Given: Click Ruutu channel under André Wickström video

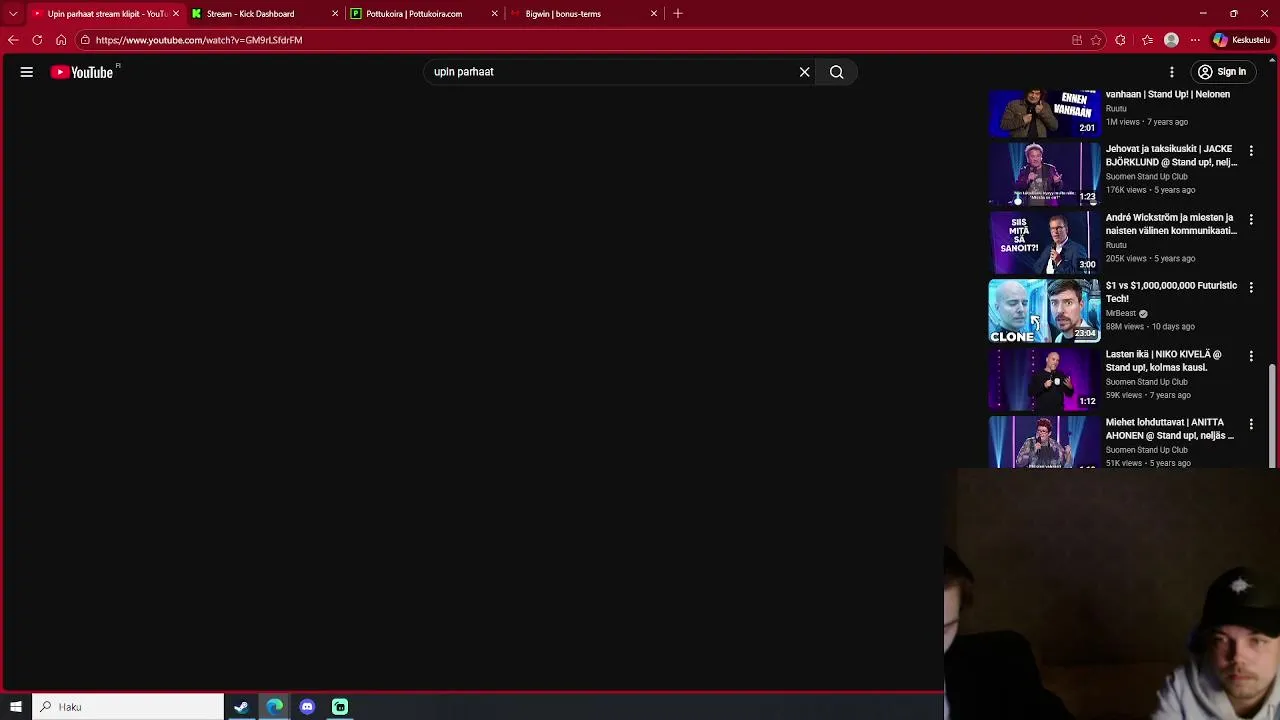Looking at the screenshot, I should click(1116, 245).
